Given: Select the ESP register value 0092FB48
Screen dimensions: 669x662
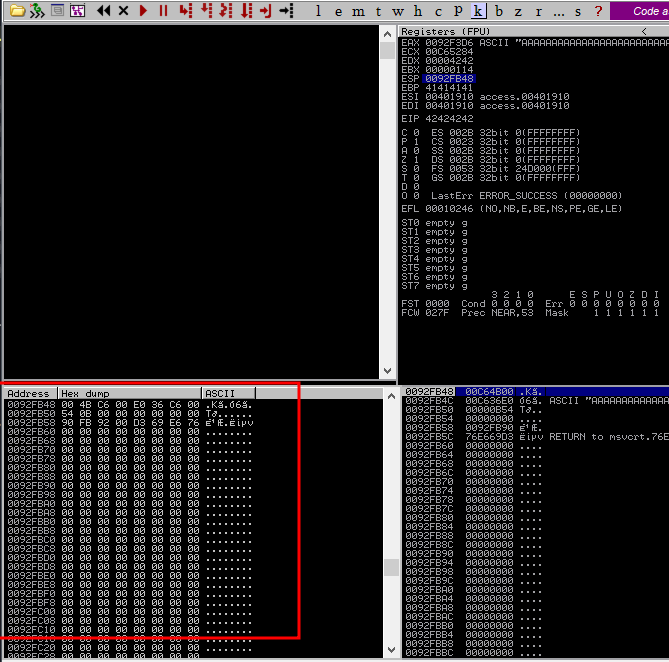Looking at the screenshot, I should coord(448,78).
